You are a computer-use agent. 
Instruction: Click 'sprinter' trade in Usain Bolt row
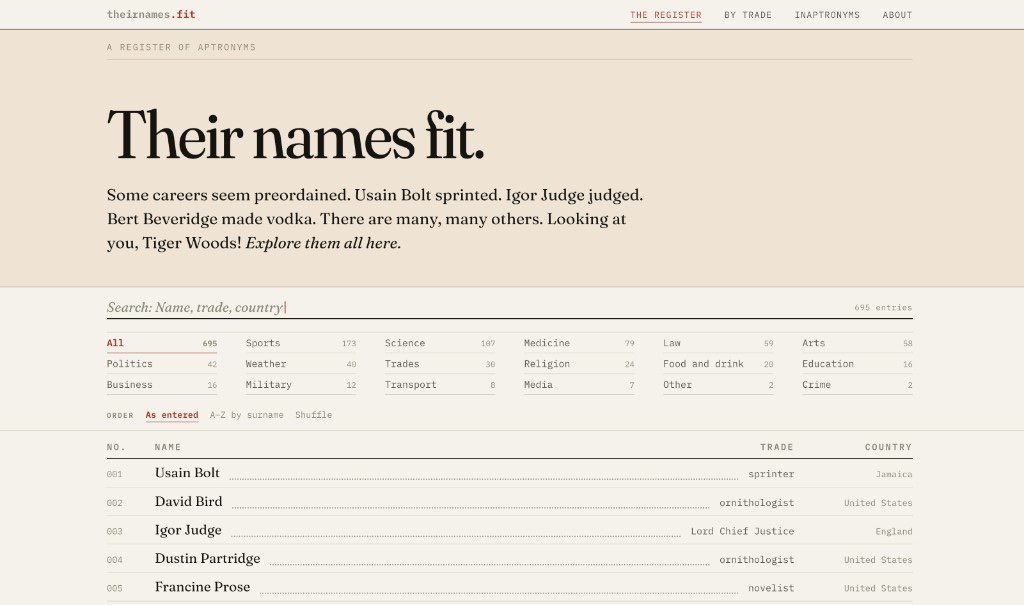pos(771,474)
